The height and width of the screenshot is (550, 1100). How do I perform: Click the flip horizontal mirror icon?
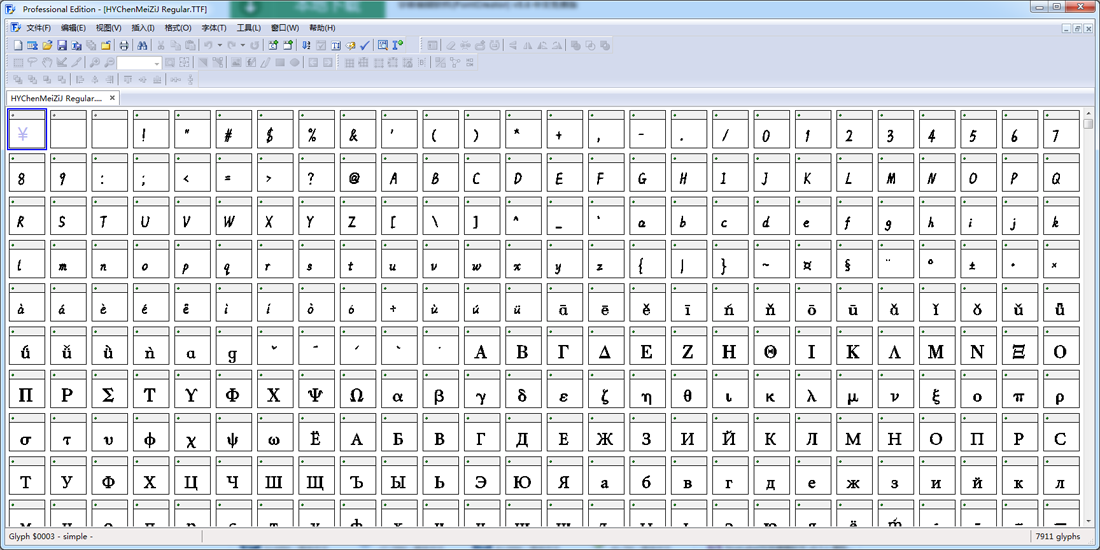pyautogui.click(x=528, y=45)
